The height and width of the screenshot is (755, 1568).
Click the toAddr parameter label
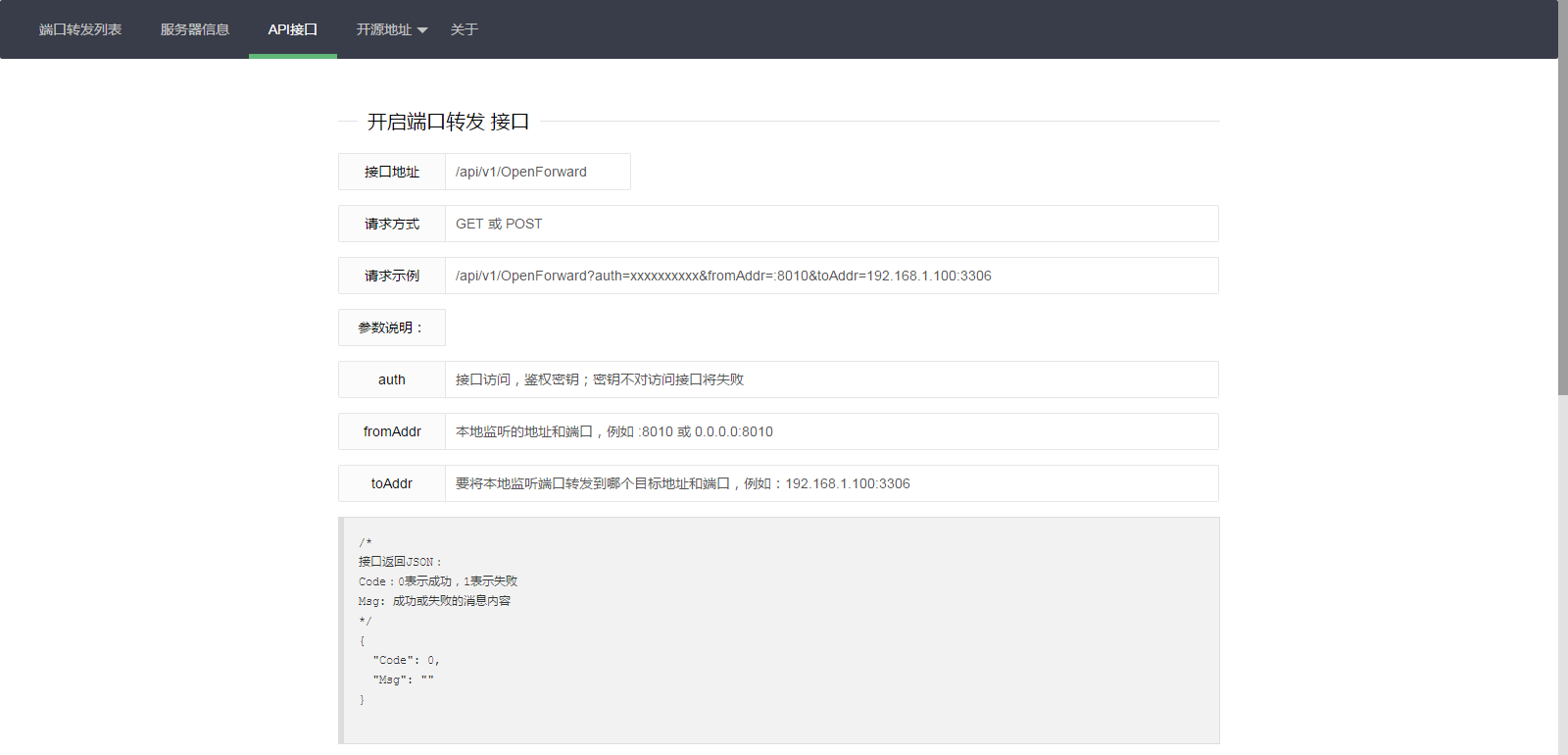click(x=392, y=483)
